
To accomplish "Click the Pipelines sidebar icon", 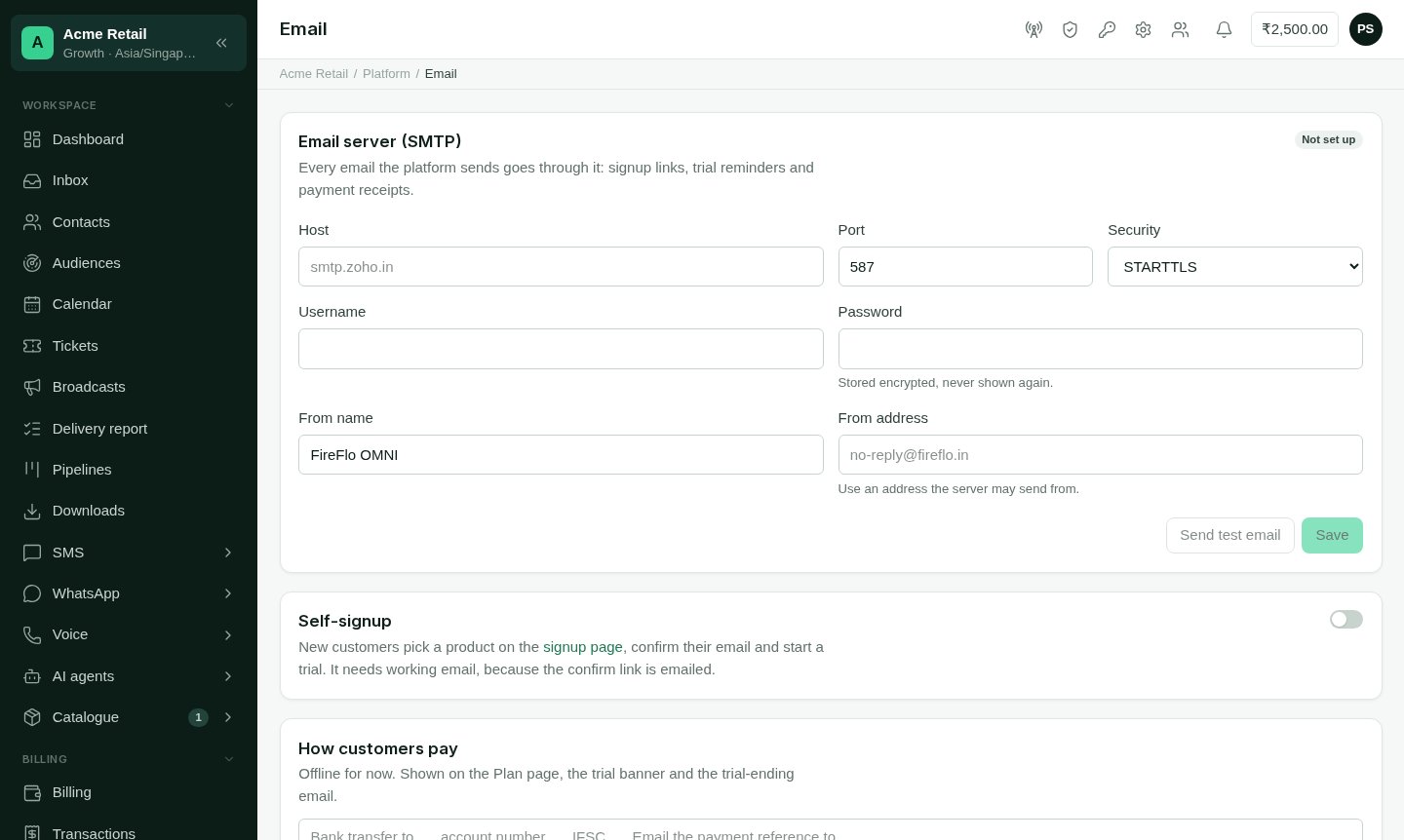I will click(32, 470).
